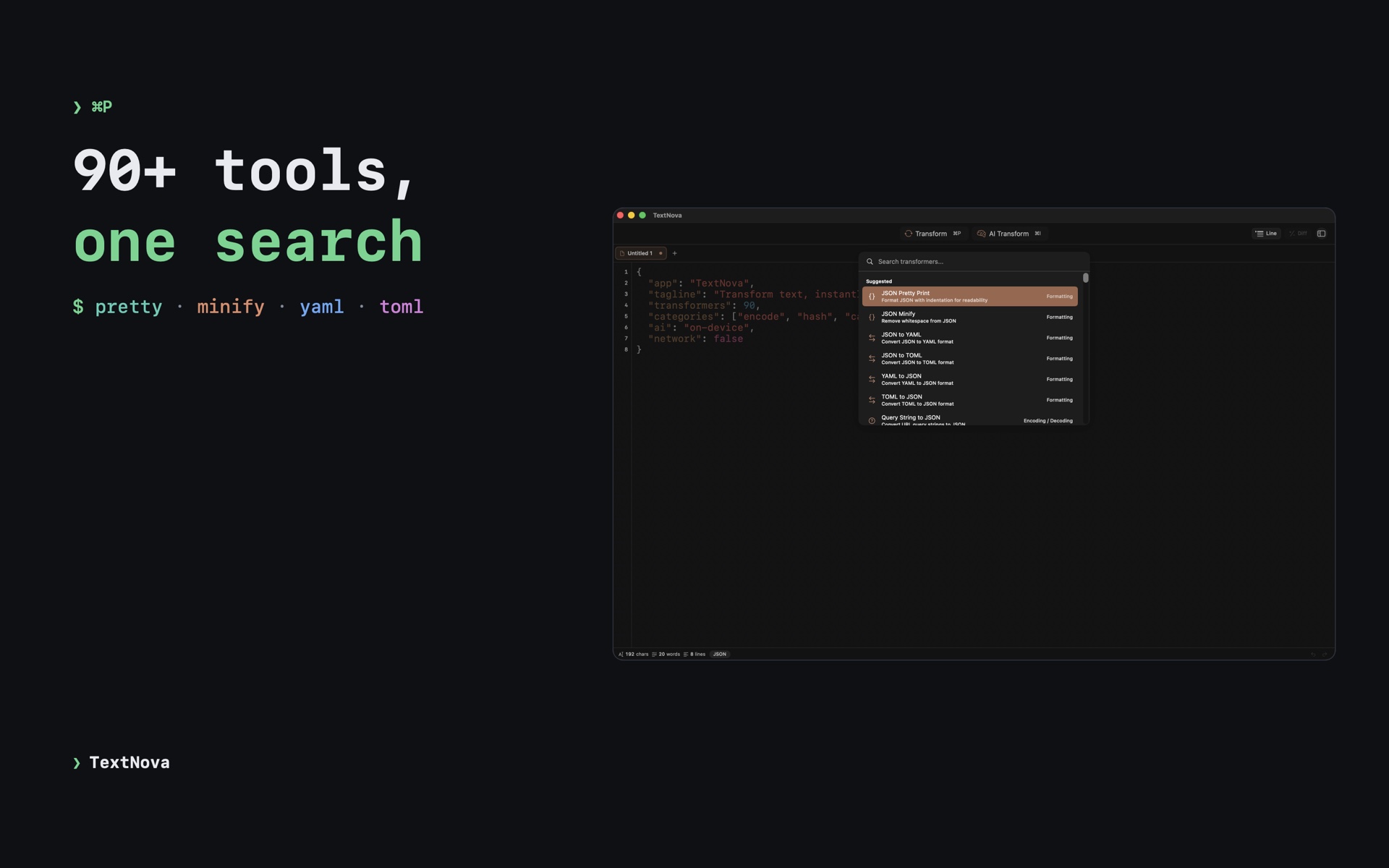
Task: Click the braces icon of JSON Minify
Action: coord(872,318)
